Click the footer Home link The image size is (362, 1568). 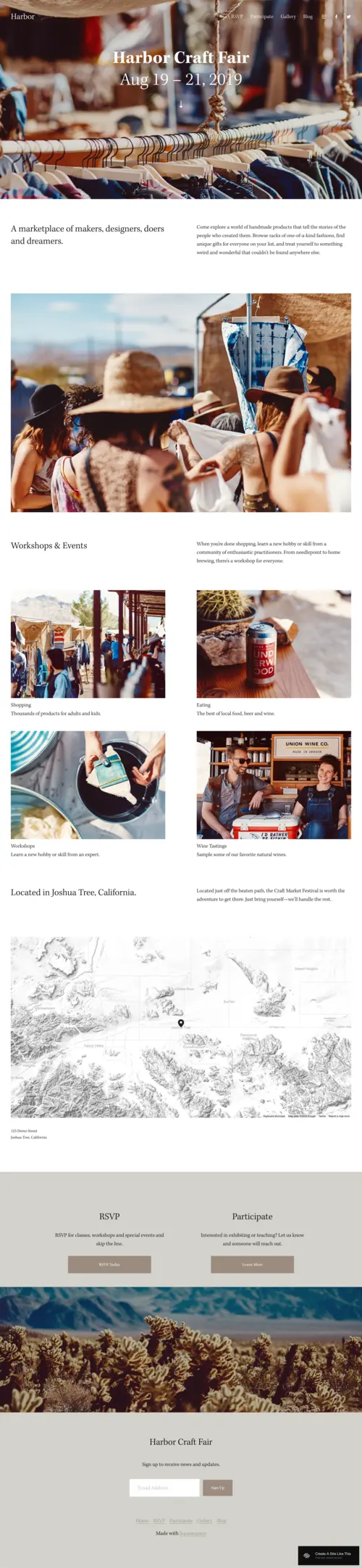pos(142,1520)
